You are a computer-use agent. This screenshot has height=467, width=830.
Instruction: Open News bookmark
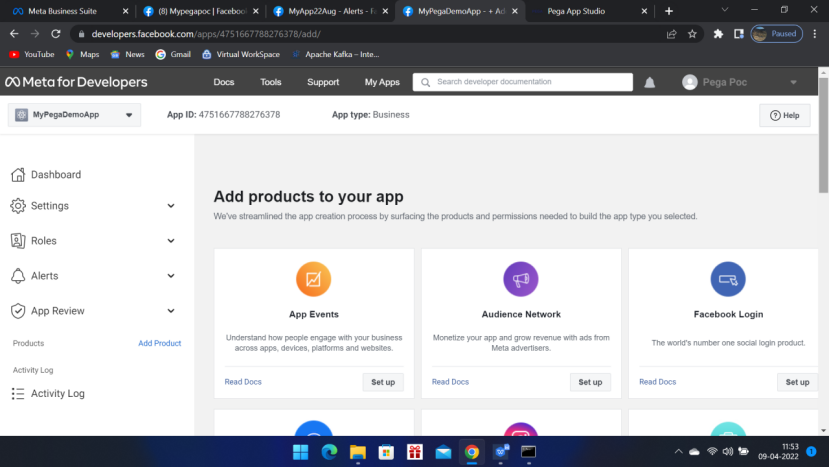pos(128,54)
